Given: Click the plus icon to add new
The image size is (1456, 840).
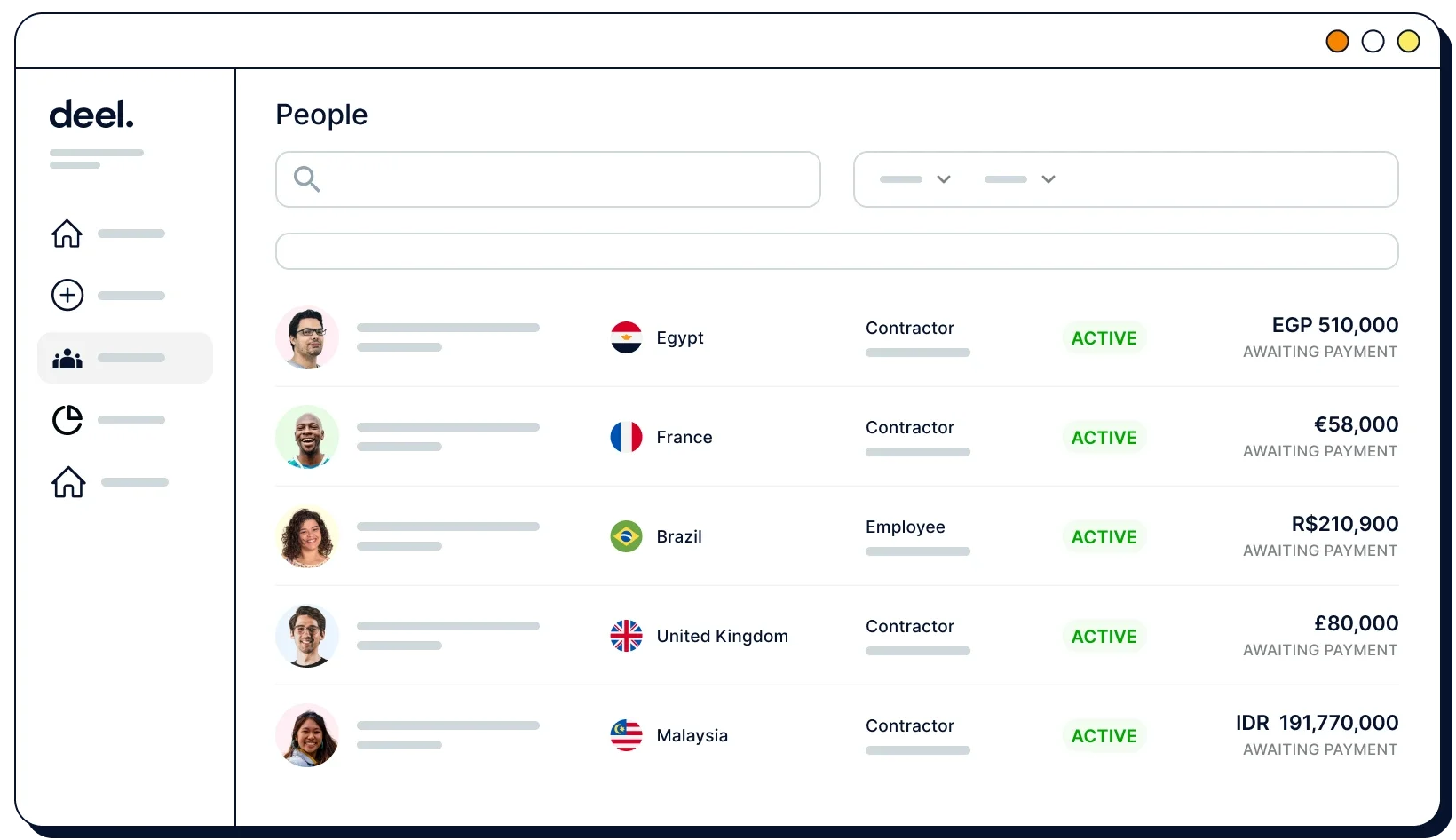Looking at the screenshot, I should 67,295.
